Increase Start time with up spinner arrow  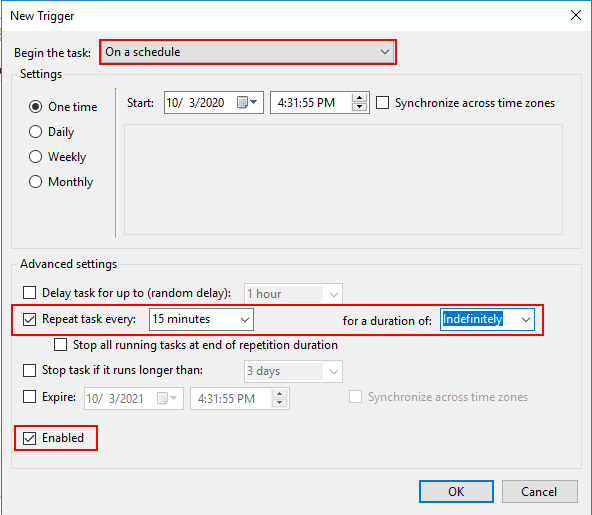(x=359, y=98)
